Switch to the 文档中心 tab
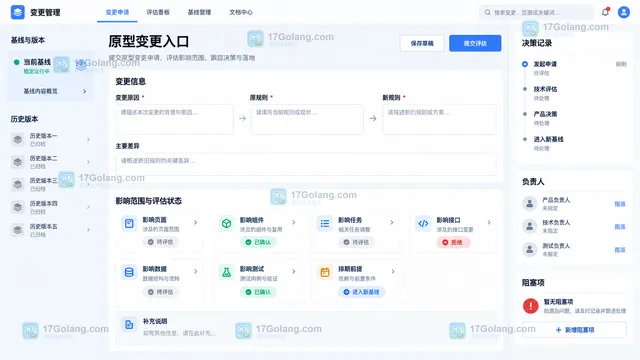This screenshot has height=360, width=640. (241, 12)
